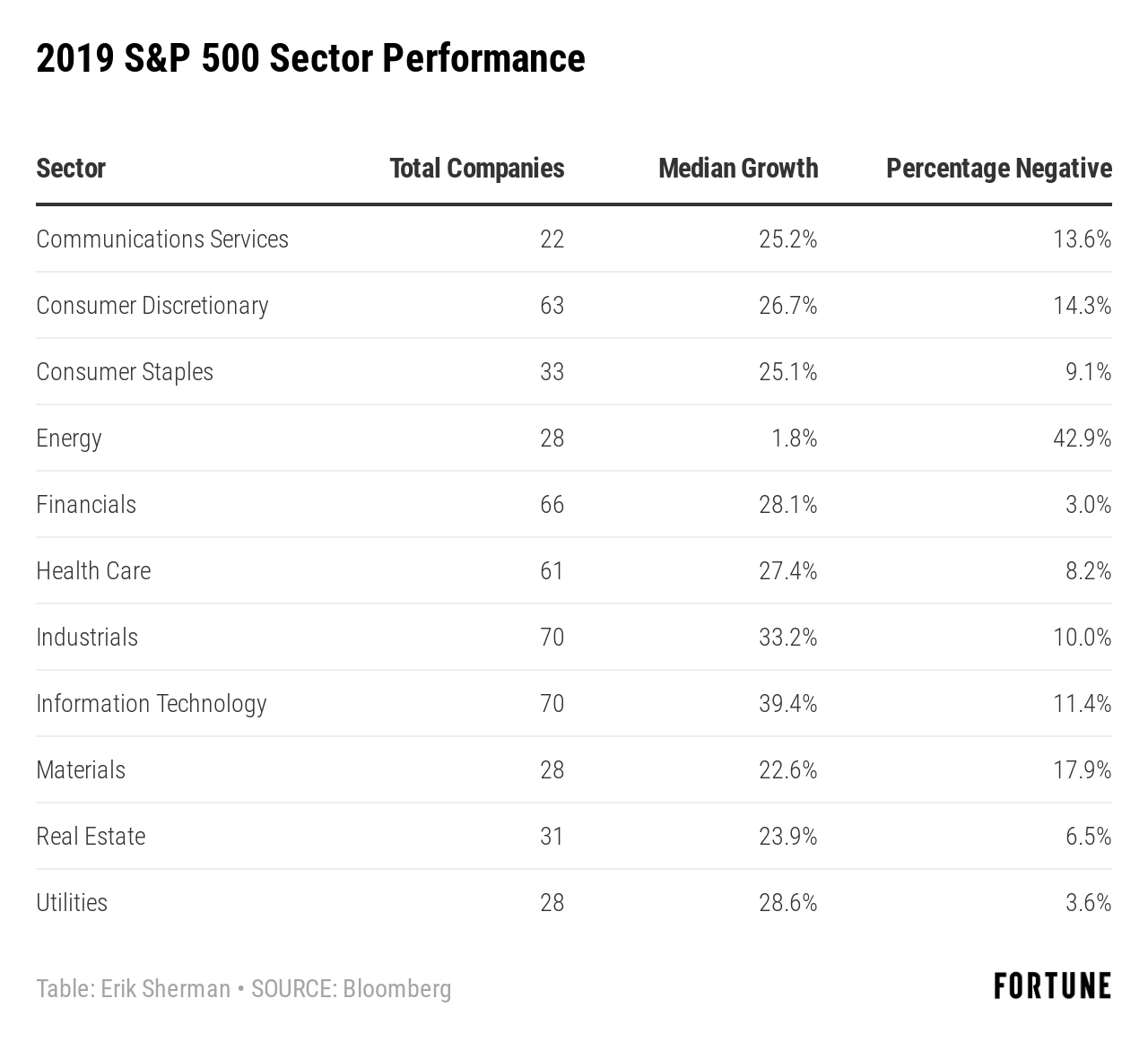Select the Real Estate row label
This screenshot has width=1148, height=1042.
tap(91, 837)
